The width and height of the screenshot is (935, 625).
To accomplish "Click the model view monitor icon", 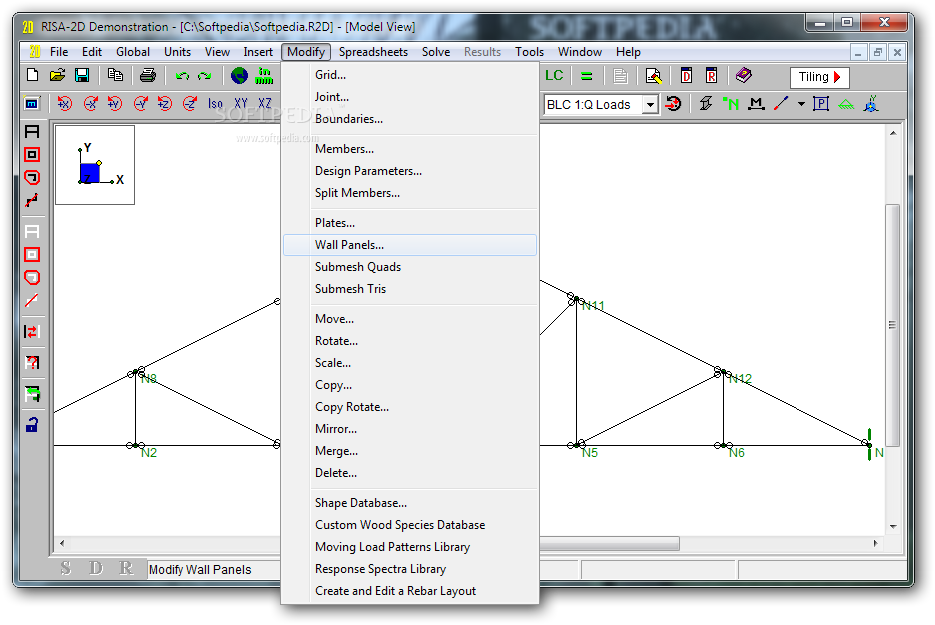I will 32,104.
